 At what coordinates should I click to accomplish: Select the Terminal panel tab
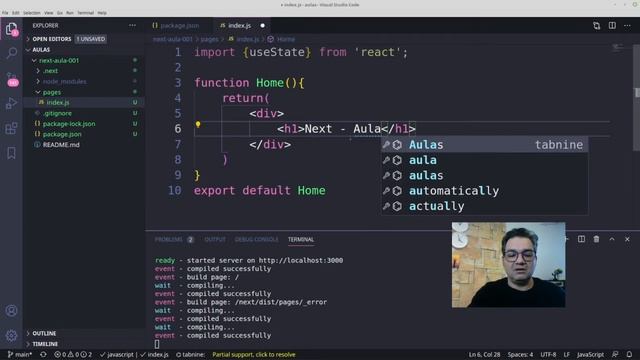(x=301, y=240)
